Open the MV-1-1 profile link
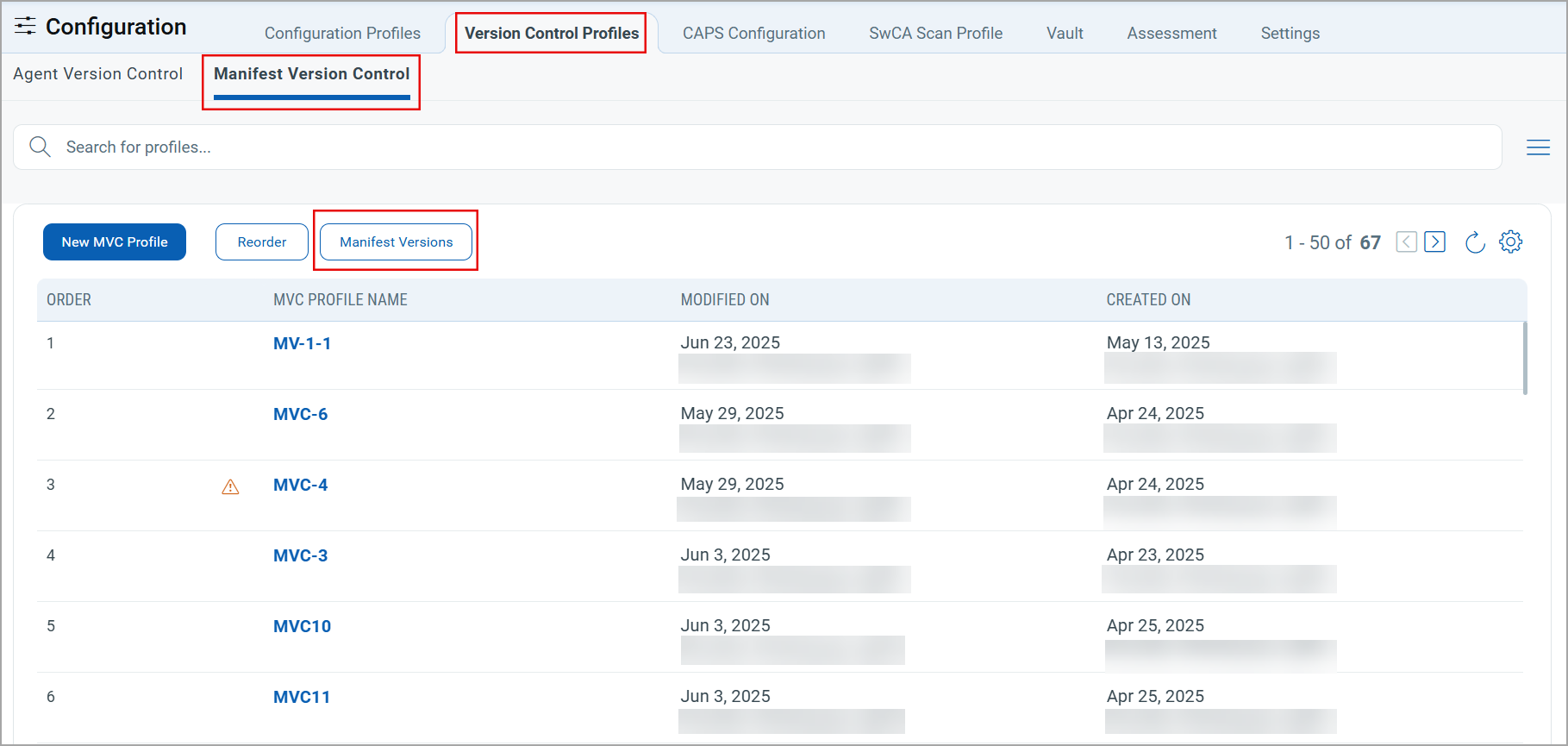This screenshot has height=746, width=1568. click(x=302, y=343)
